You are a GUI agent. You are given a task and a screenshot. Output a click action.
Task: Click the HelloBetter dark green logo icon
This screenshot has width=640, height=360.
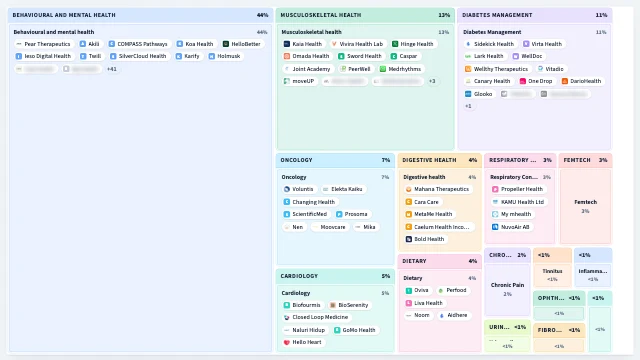(x=226, y=44)
